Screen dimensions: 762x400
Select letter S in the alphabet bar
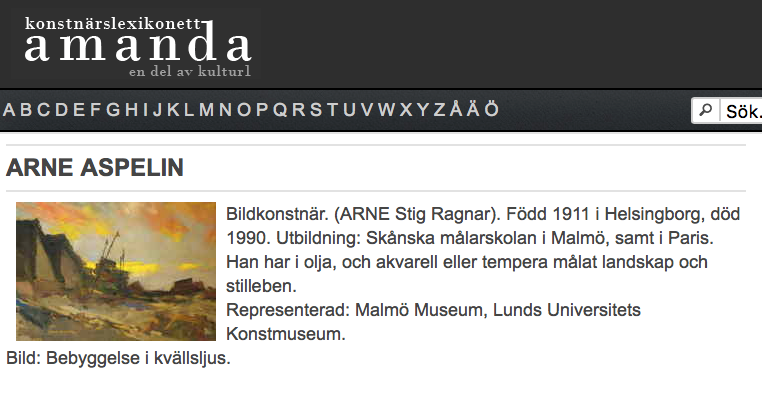[x=316, y=110]
